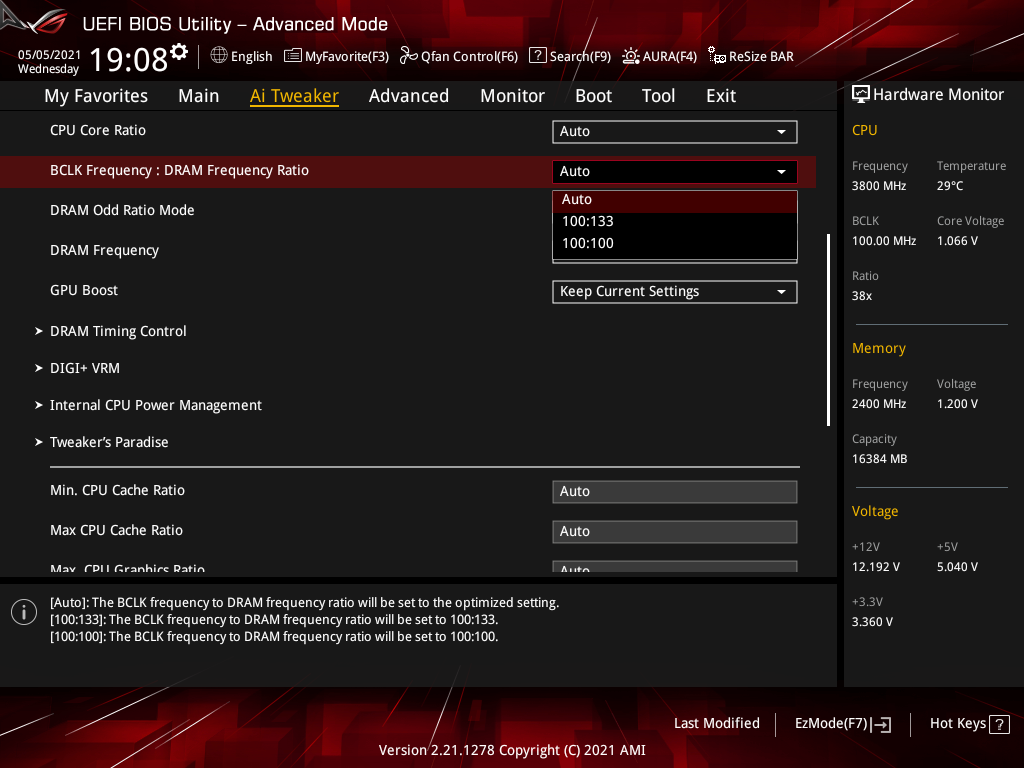Choose 100:100 ratio option

(x=675, y=244)
